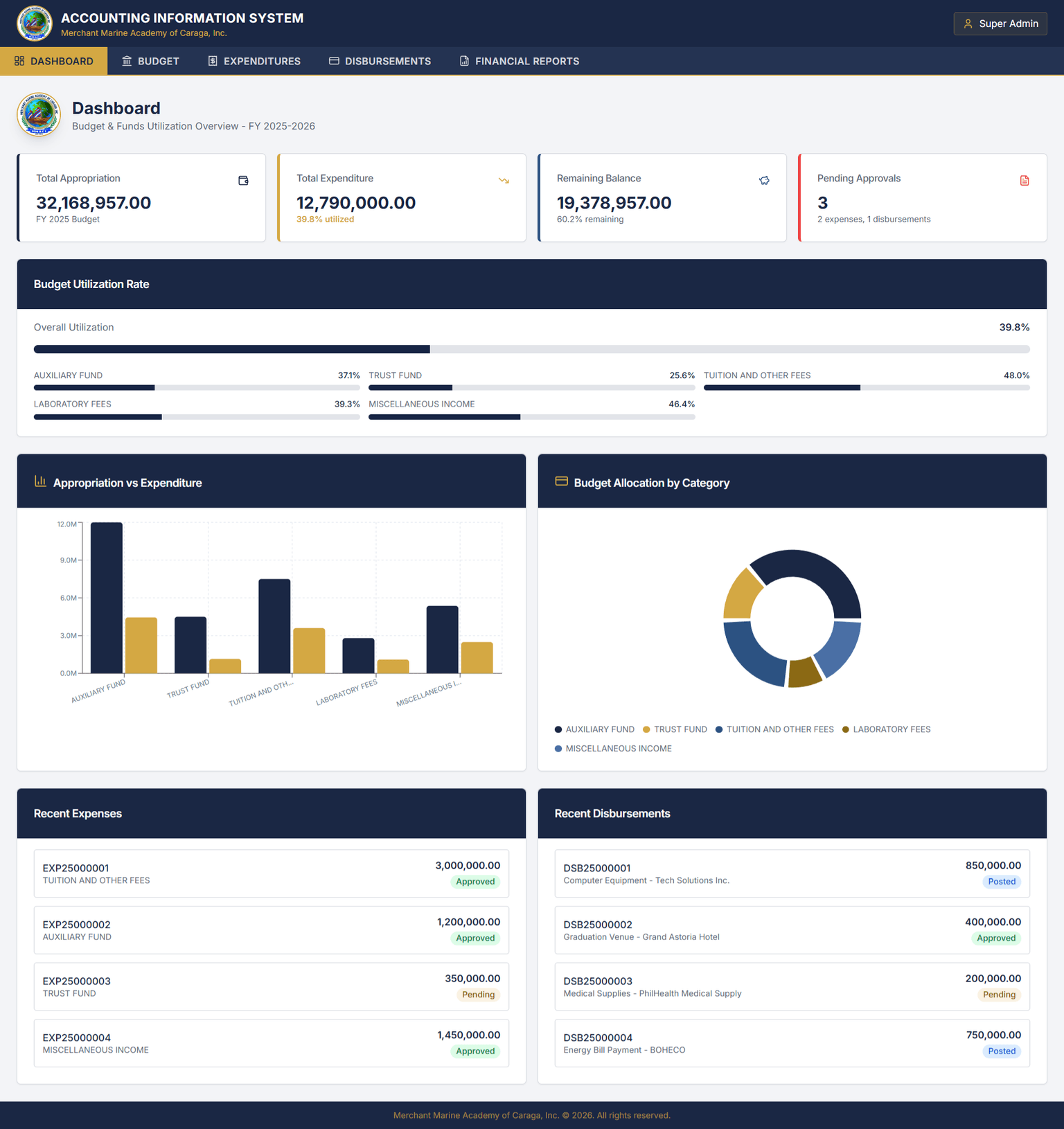Image resolution: width=1064 pixels, height=1129 pixels.
Task: Click the LABORATORY FEES legend dot in the donut legend
Action: point(846,729)
